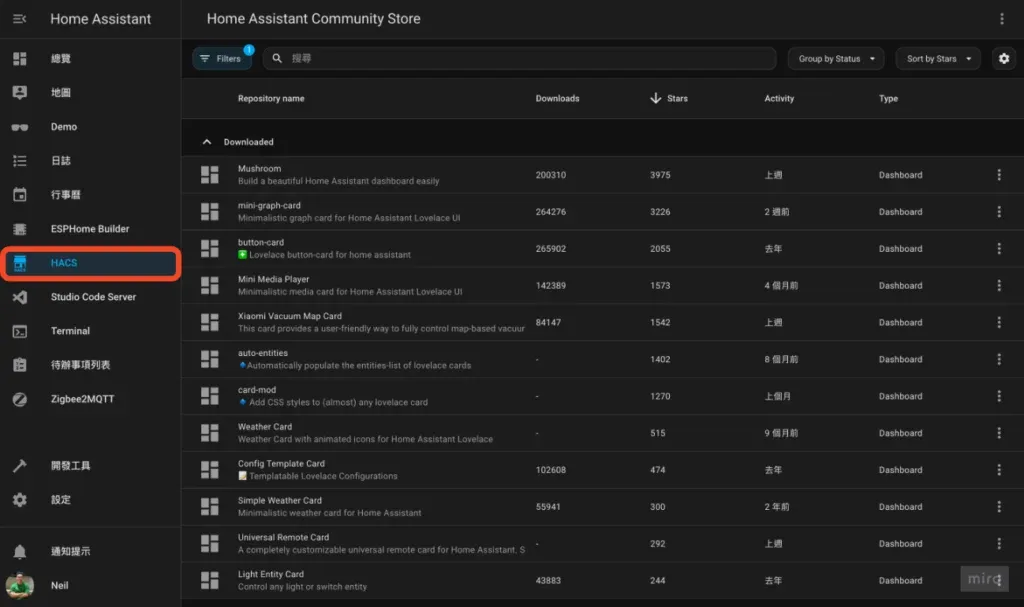The image size is (1024, 607).
Task: Collapse the sidebar using the menu icon
Action: [20, 19]
